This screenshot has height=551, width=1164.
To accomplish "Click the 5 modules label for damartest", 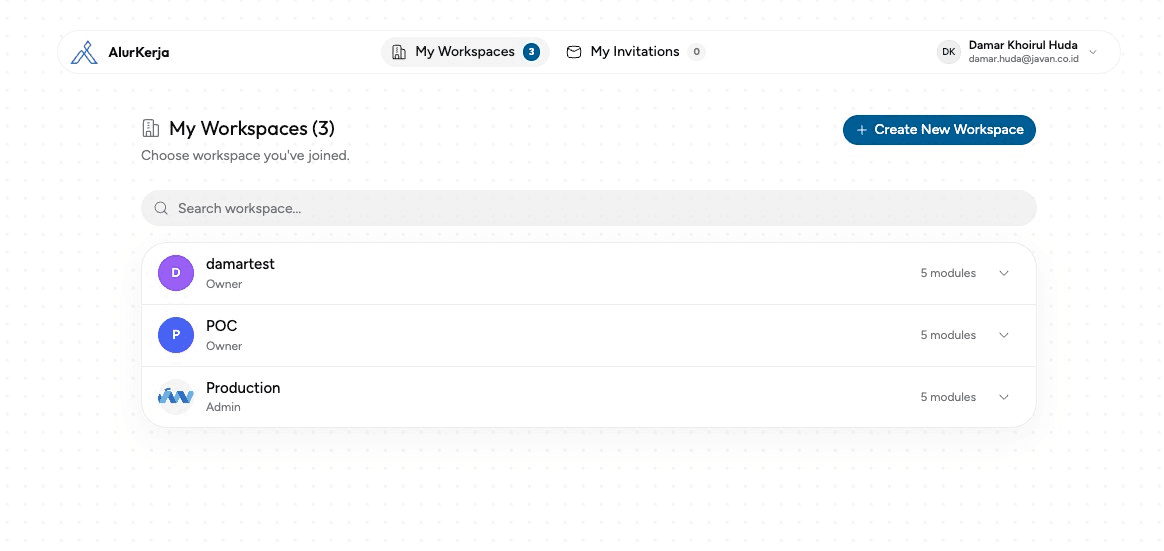I will [948, 273].
